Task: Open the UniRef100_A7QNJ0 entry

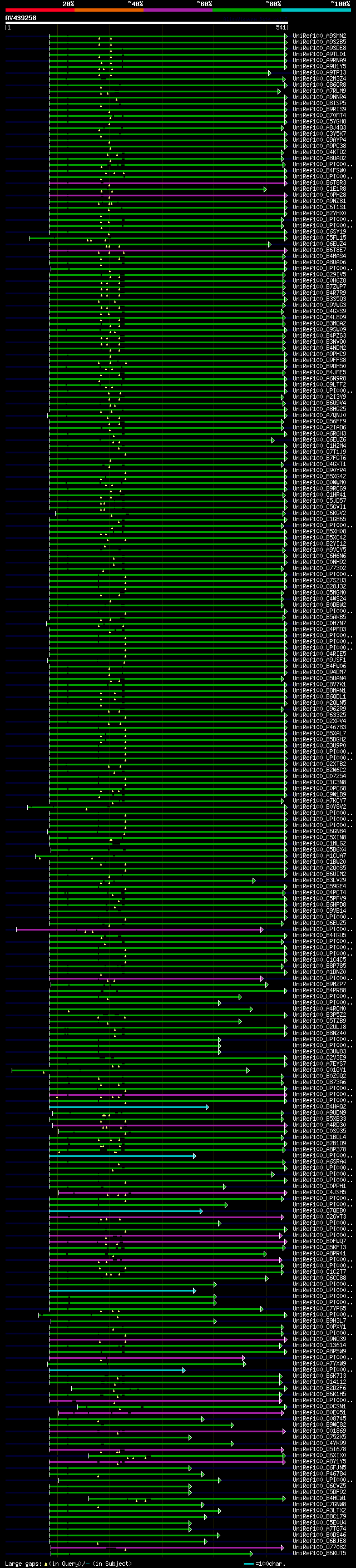Action: click(x=319, y=415)
